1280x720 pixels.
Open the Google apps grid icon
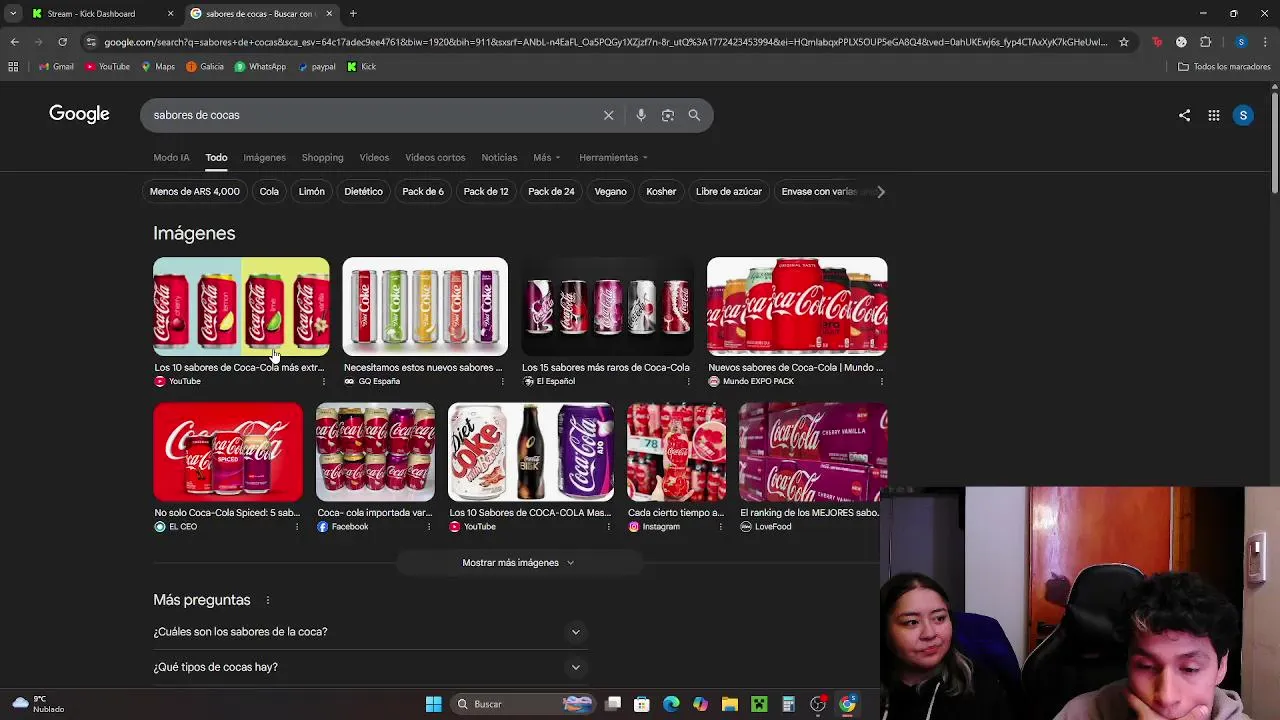click(1213, 115)
